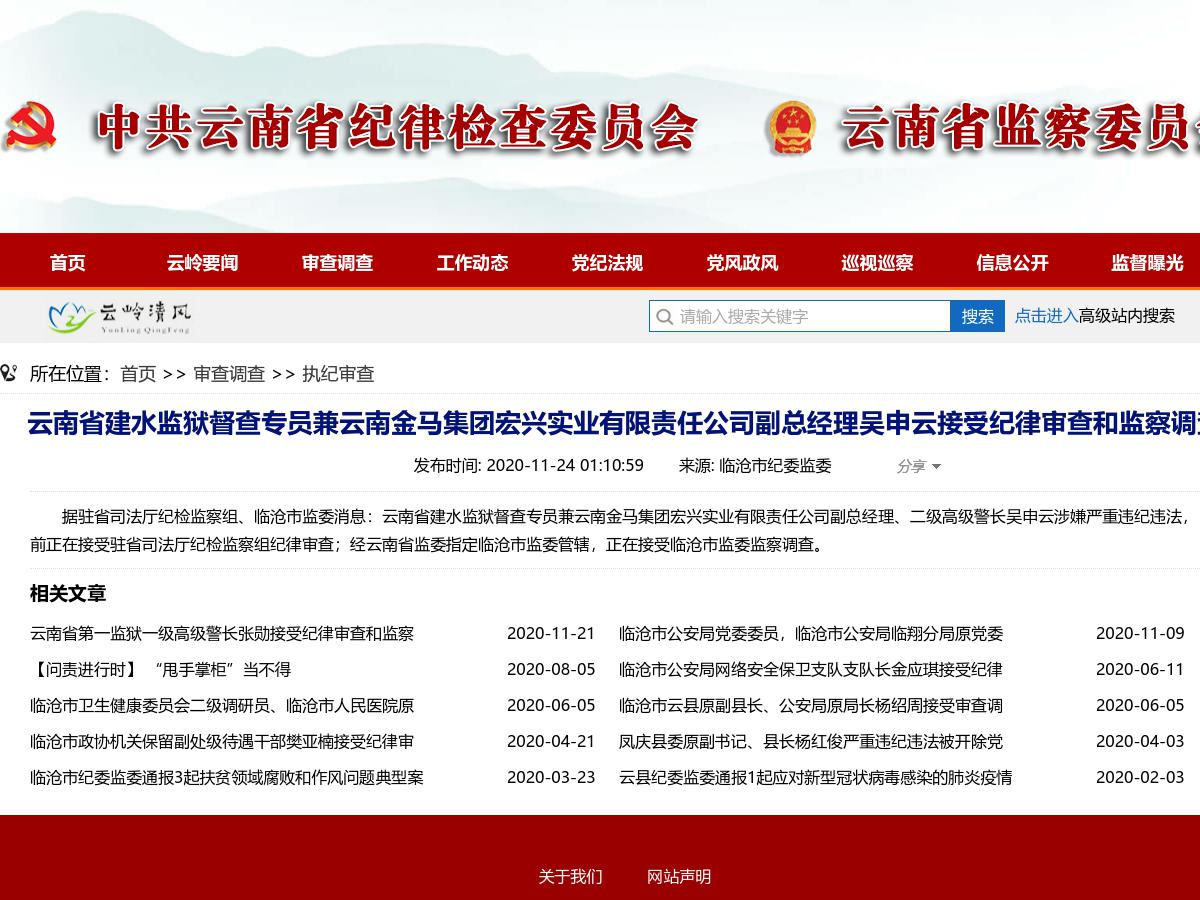Open the 巡视巡察 section
This screenshot has height=900, width=1200.
click(876, 262)
